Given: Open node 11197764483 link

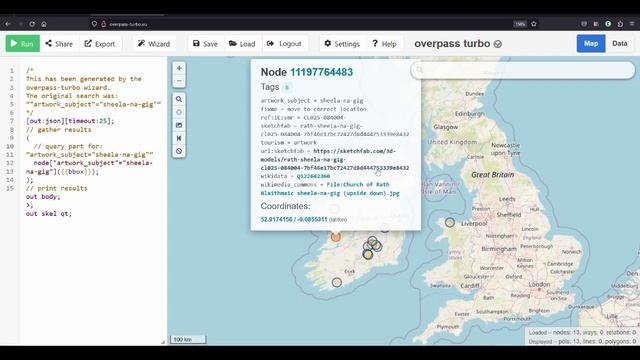Looking at the screenshot, I should pos(321,72).
